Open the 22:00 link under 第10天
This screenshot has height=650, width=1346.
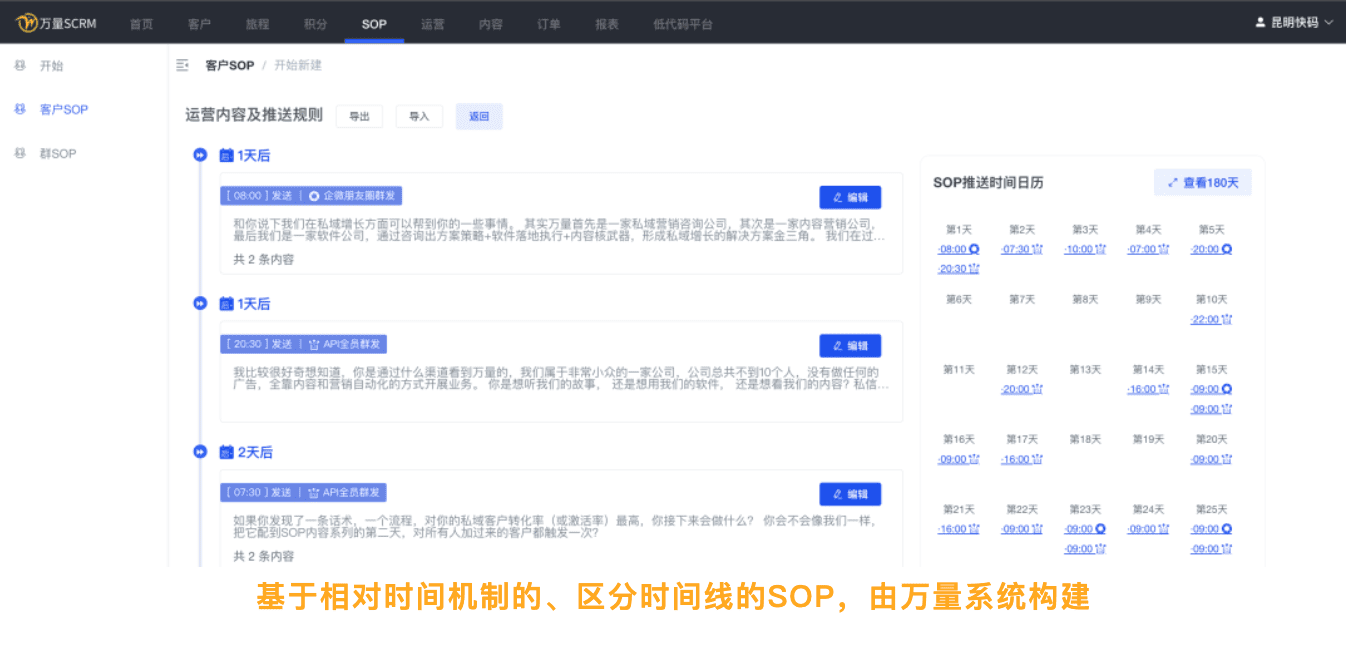click(x=1211, y=319)
